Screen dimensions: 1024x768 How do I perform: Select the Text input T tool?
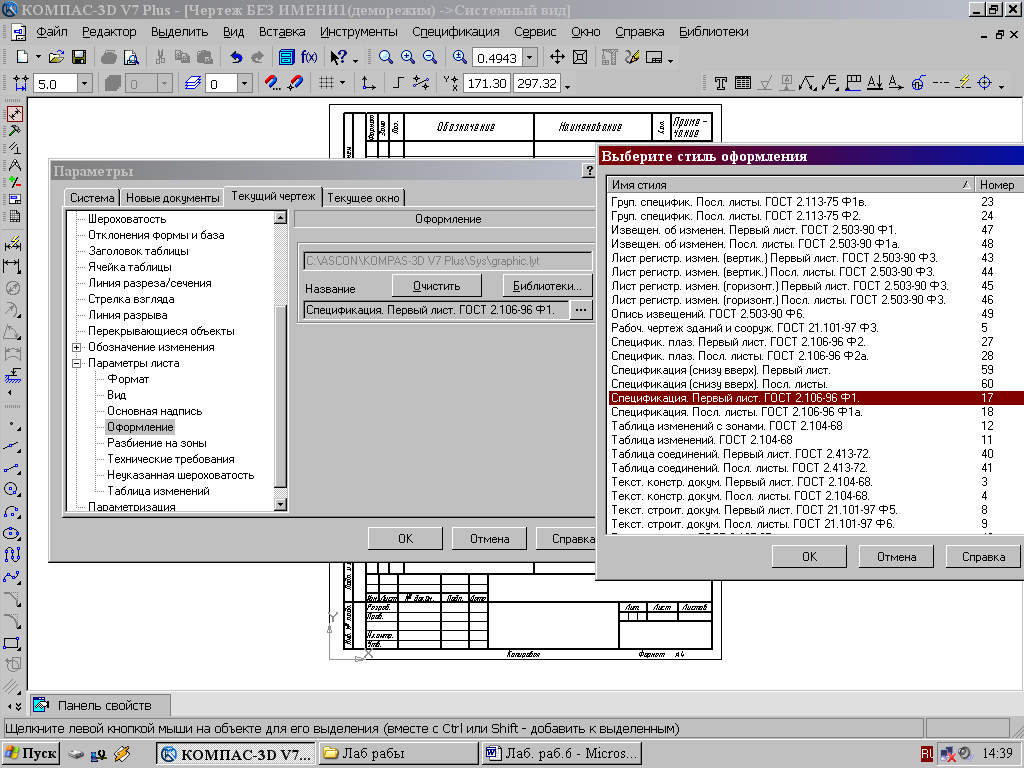(720, 83)
